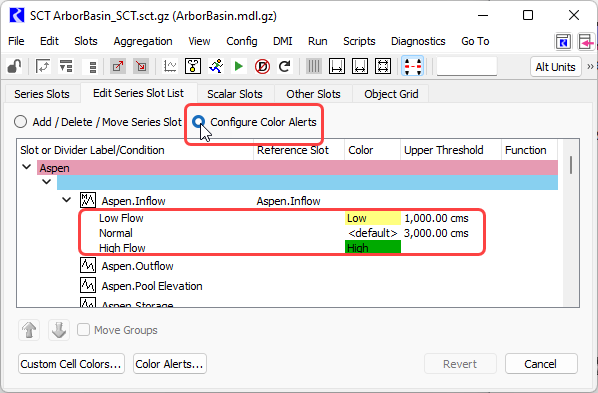Viewport: 598px width, 393px height.
Task: Open the Diagnostics menu
Action: [x=418, y=41]
